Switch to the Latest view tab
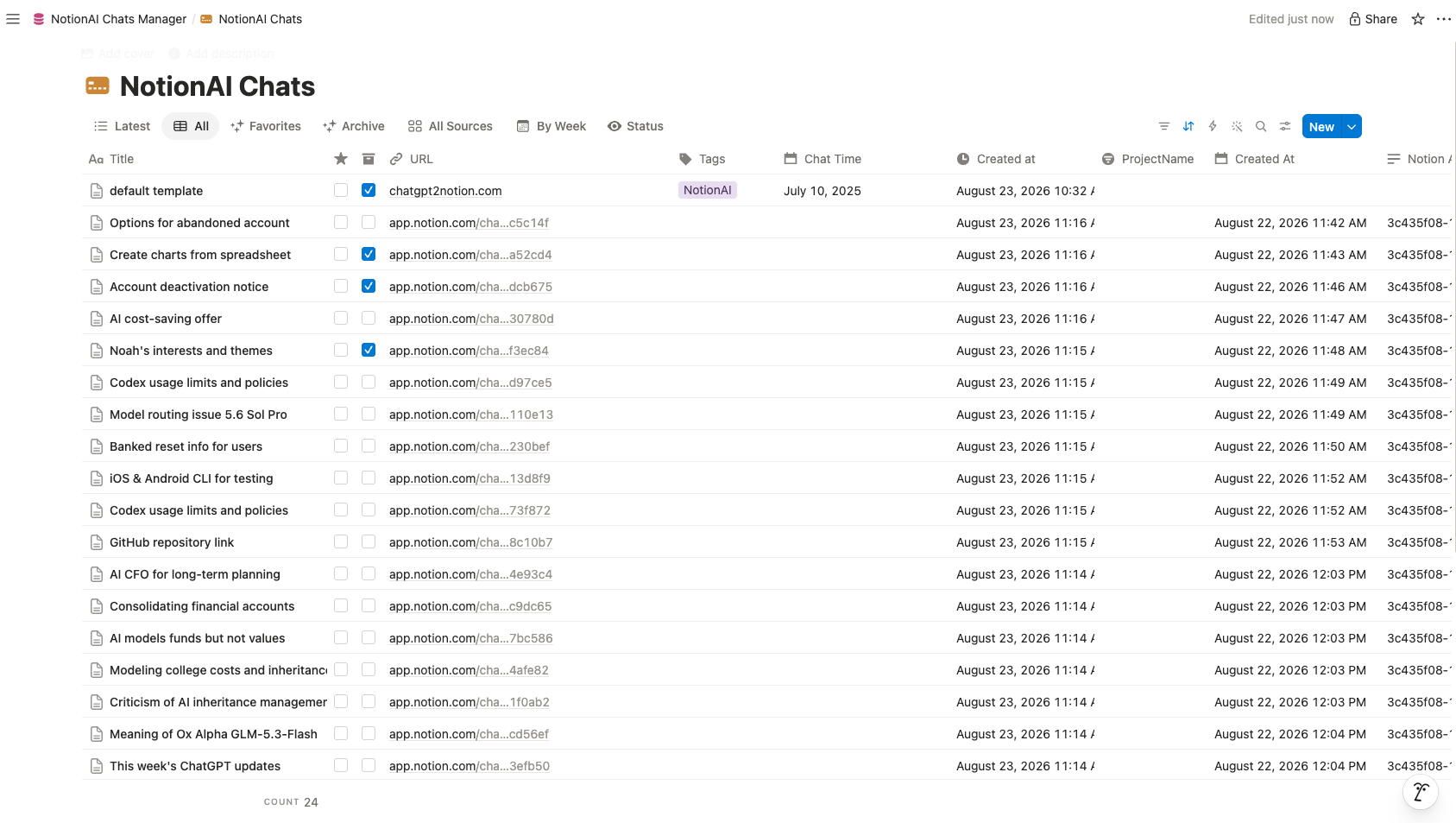Screen dimensions: 1456x823 click(122, 126)
